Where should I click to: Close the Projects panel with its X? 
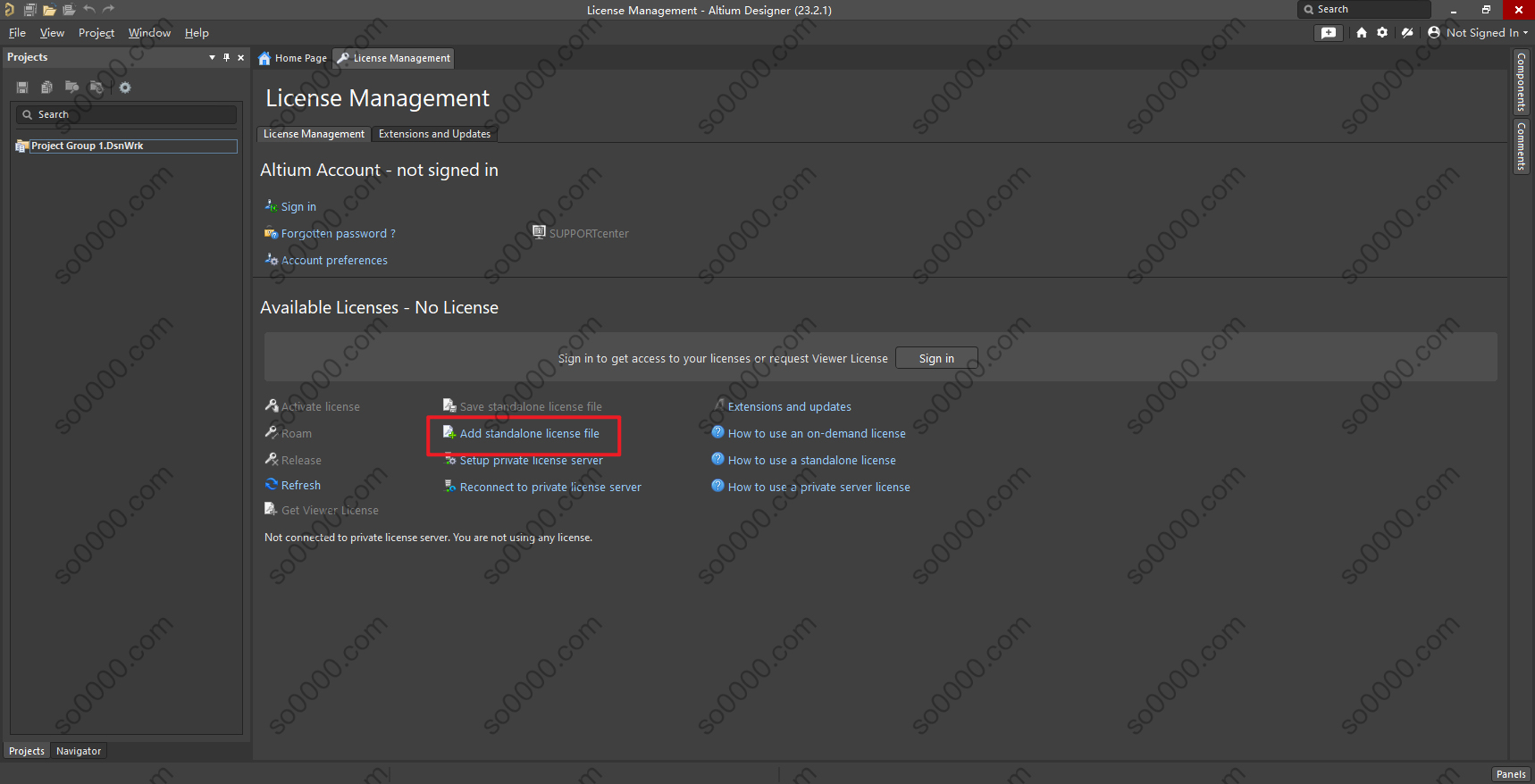(x=240, y=57)
